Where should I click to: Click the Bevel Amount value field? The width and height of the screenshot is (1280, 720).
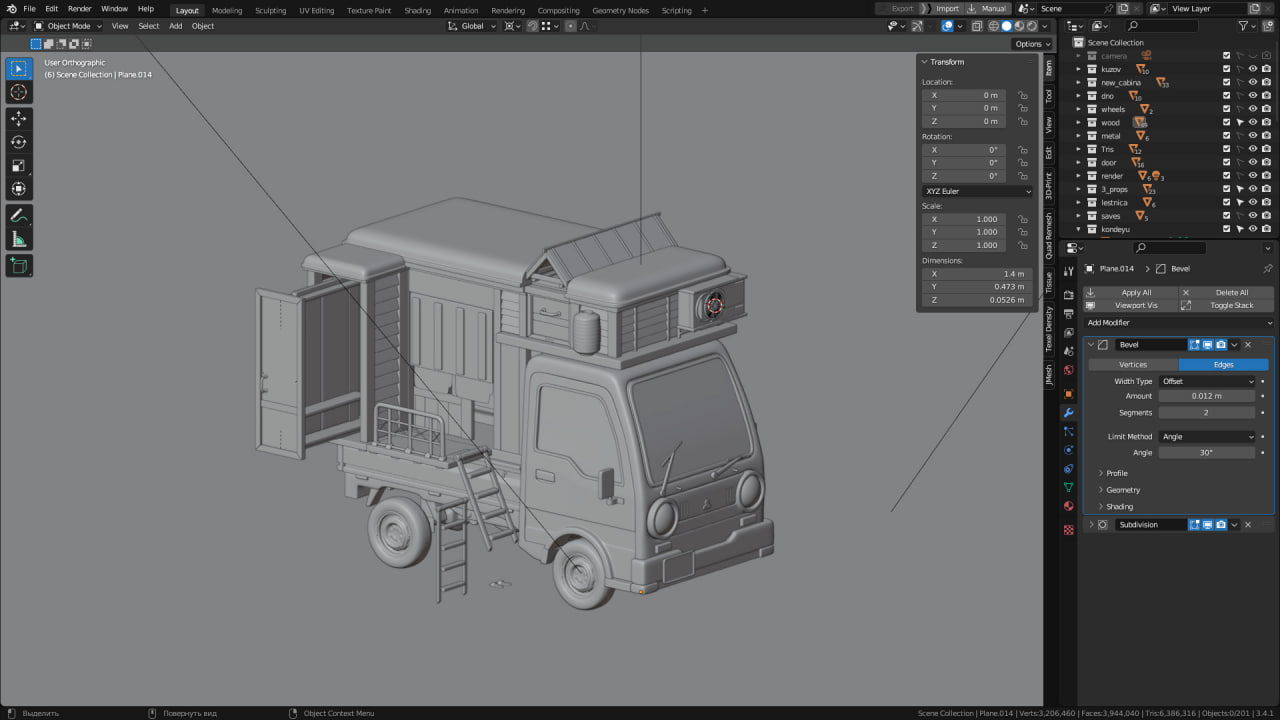pos(1207,396)
